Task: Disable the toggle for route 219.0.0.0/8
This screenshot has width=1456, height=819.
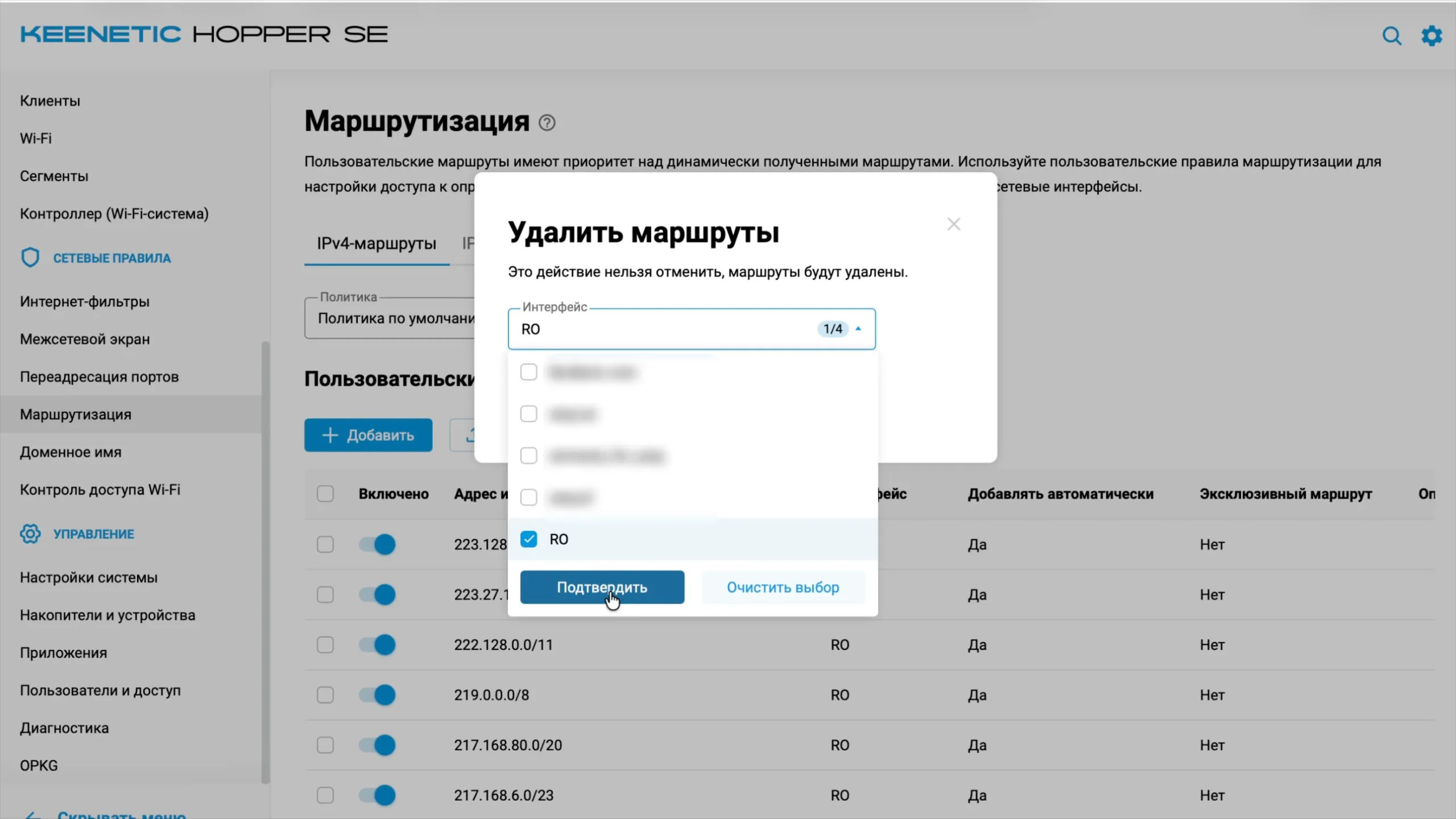Action: coord(377,695)
